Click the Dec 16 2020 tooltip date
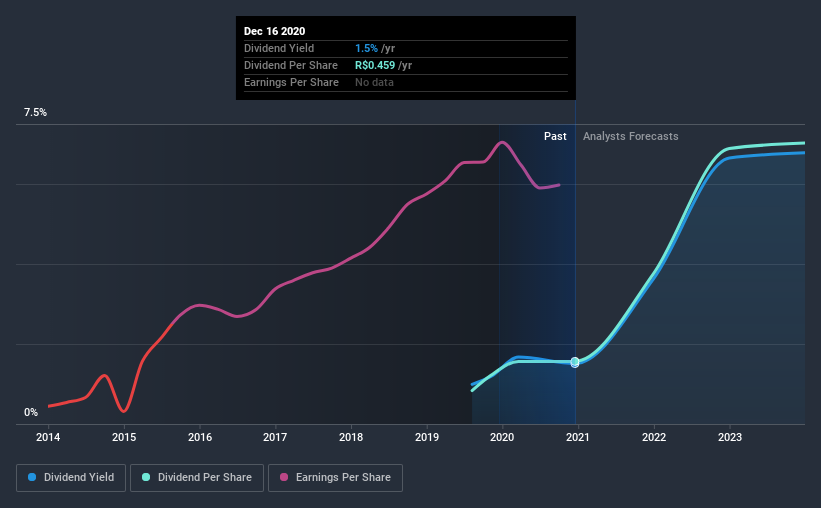This screenshot has width=821, height=508. (274, 31)
